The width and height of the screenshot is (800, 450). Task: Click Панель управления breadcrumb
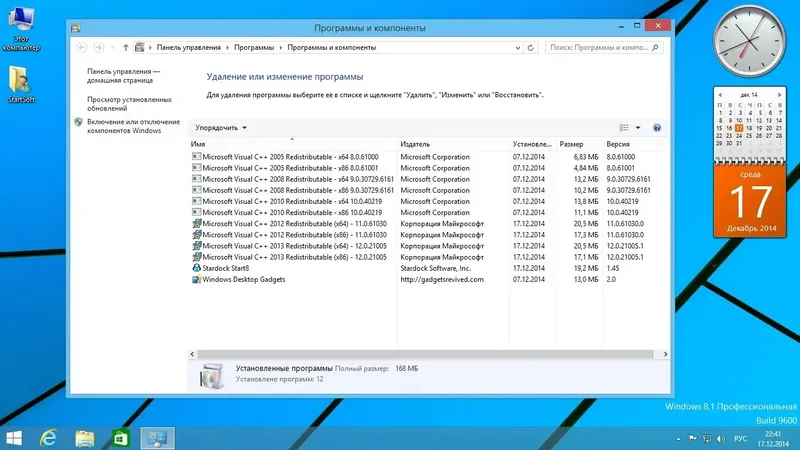point(188,47)
